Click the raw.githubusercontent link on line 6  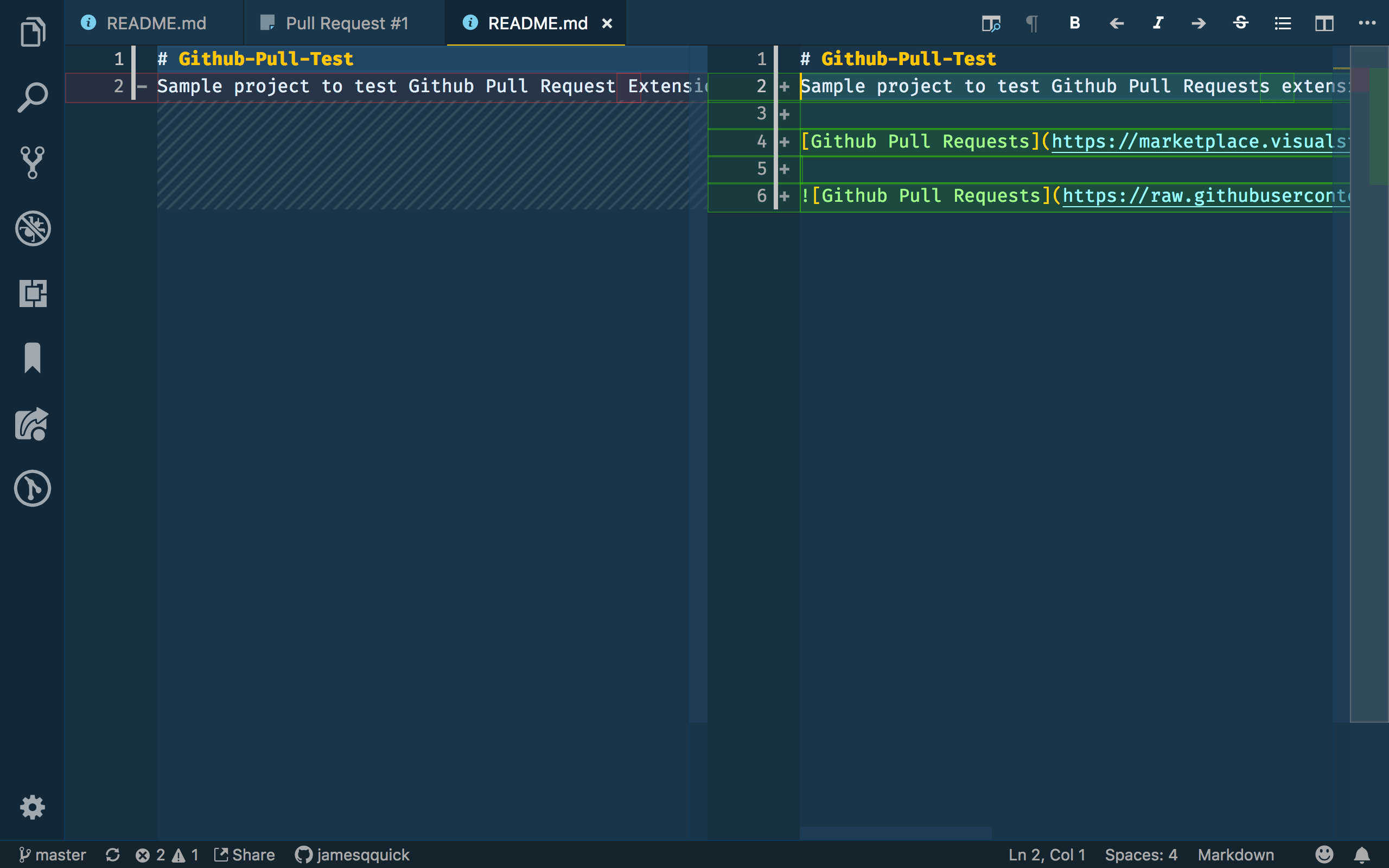click(1205, 196)
